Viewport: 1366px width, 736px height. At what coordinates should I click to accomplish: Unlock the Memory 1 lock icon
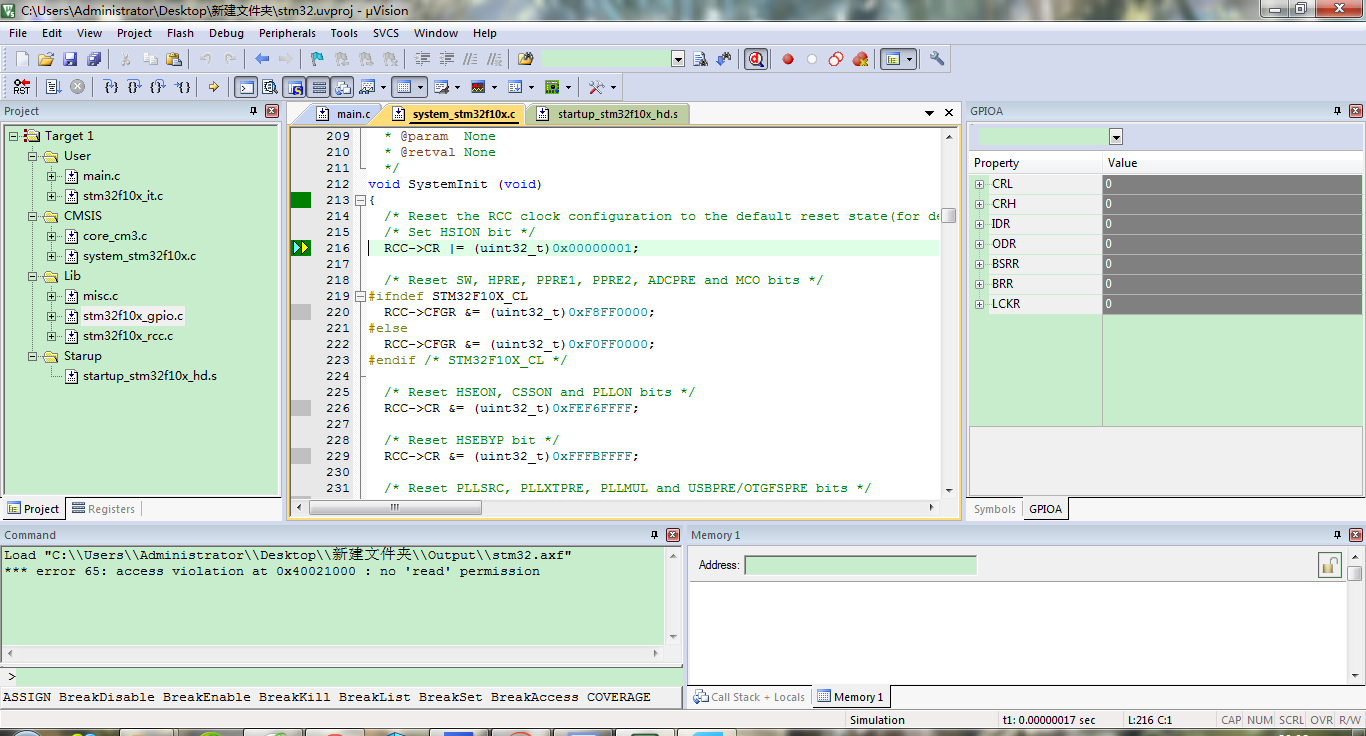coord(1329,565)
